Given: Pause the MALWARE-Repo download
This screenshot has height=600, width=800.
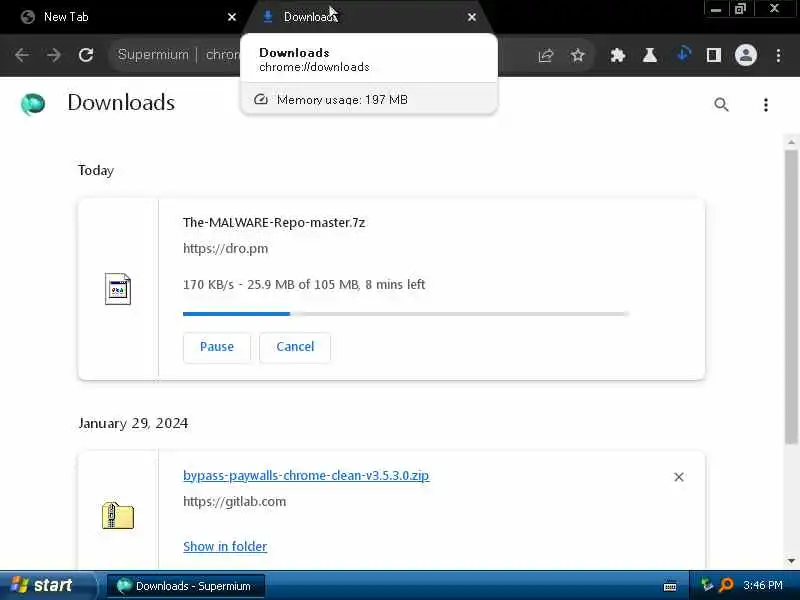Looking at the screenshot, I should [x=217, y=347].
